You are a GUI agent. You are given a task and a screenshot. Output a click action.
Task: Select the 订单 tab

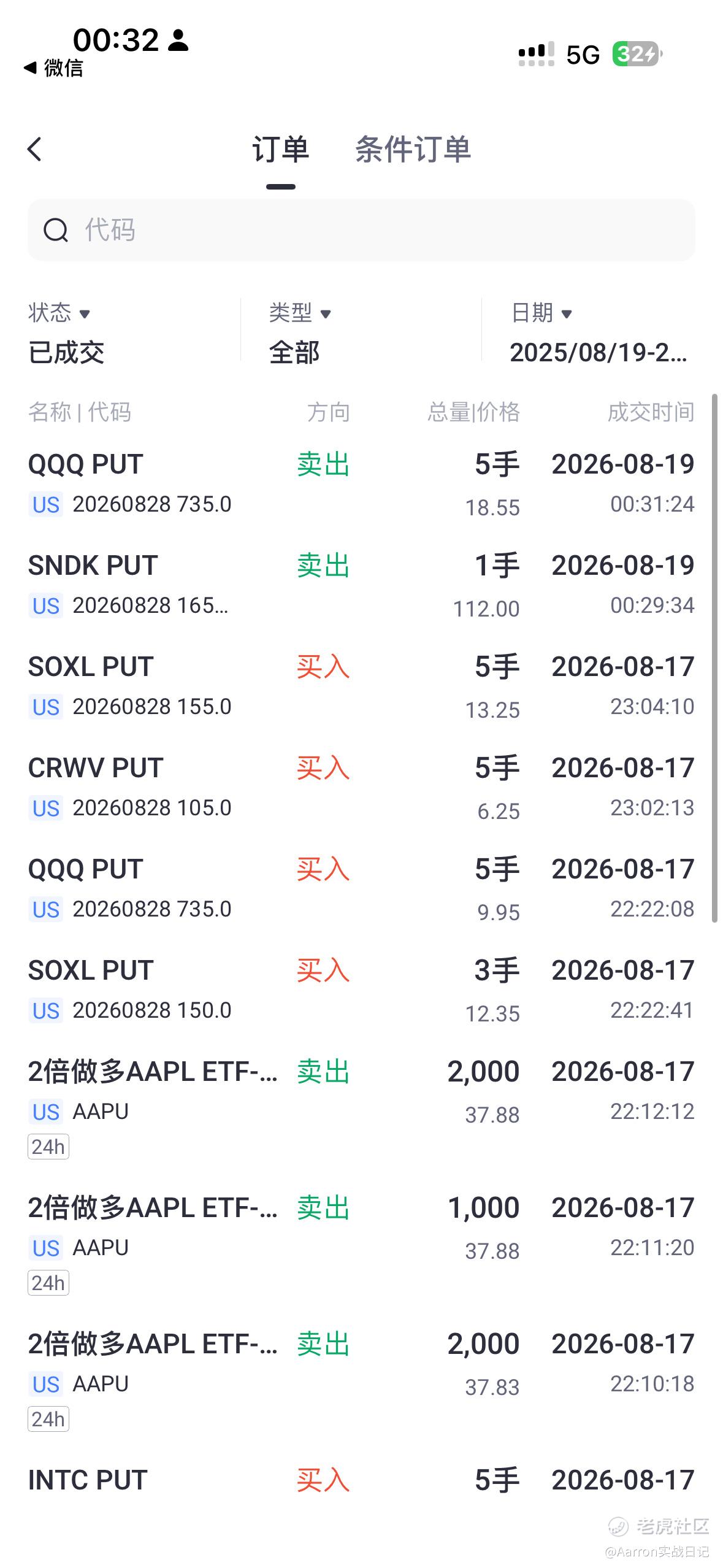point(280,149)
